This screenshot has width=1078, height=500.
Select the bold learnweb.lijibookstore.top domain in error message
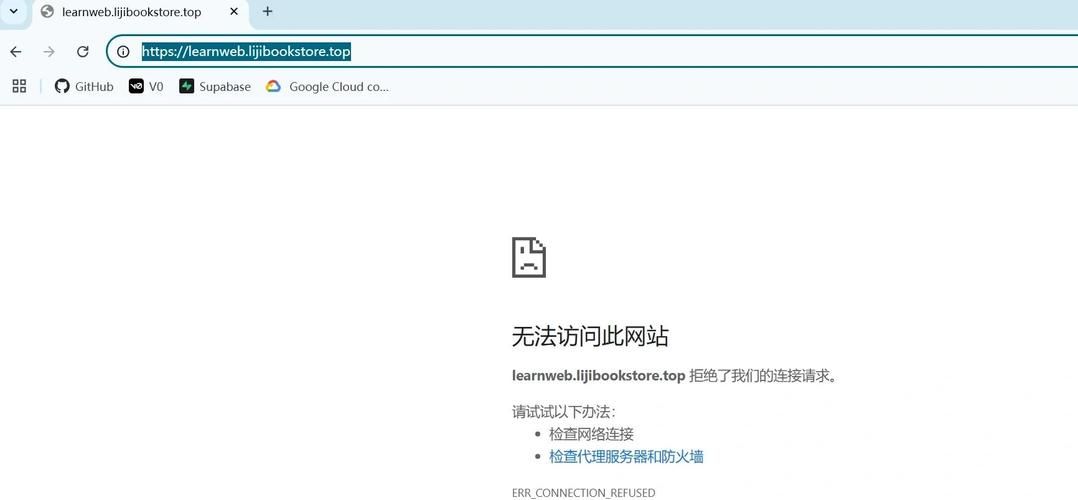[598, 376]
